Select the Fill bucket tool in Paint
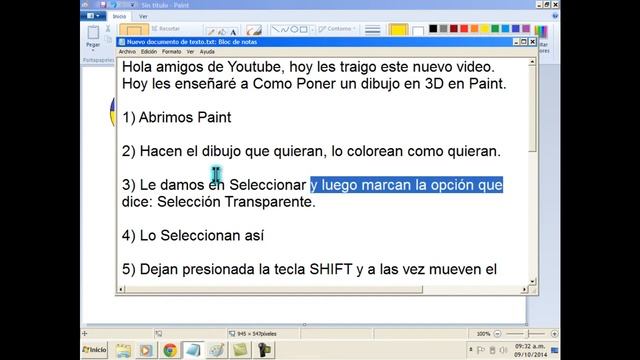 pos(222,32)
